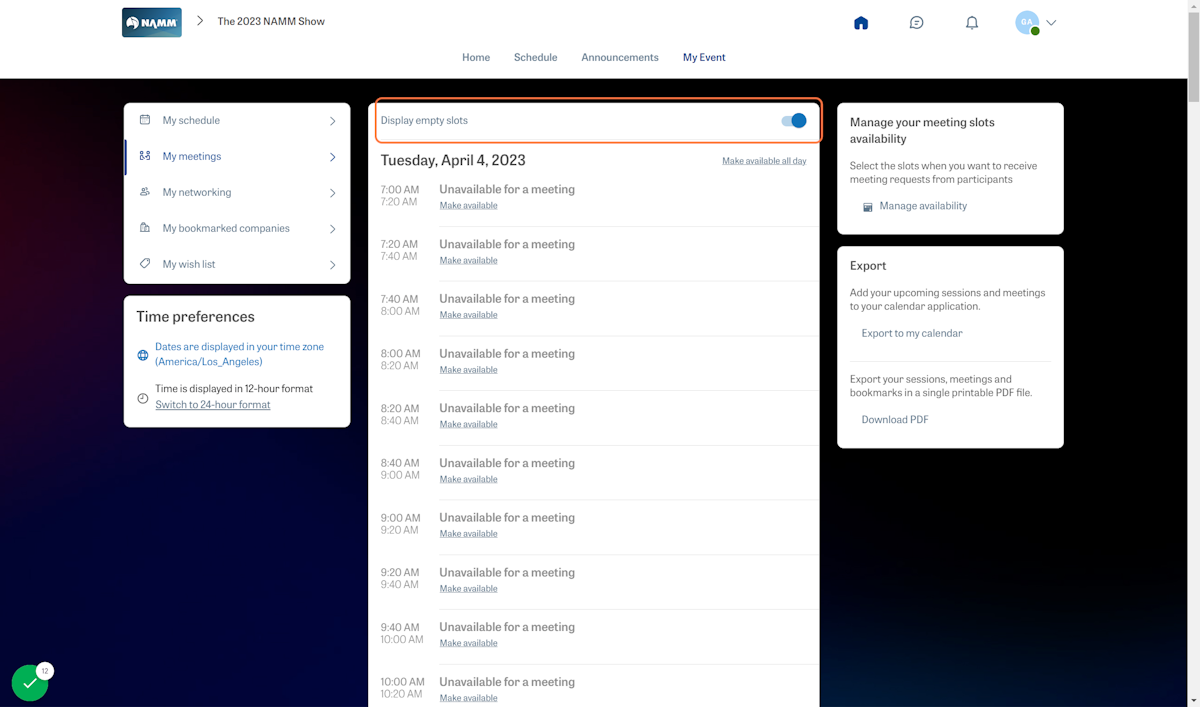Open the Announcements tab
1200x707 pixels.
click(620, 57)
